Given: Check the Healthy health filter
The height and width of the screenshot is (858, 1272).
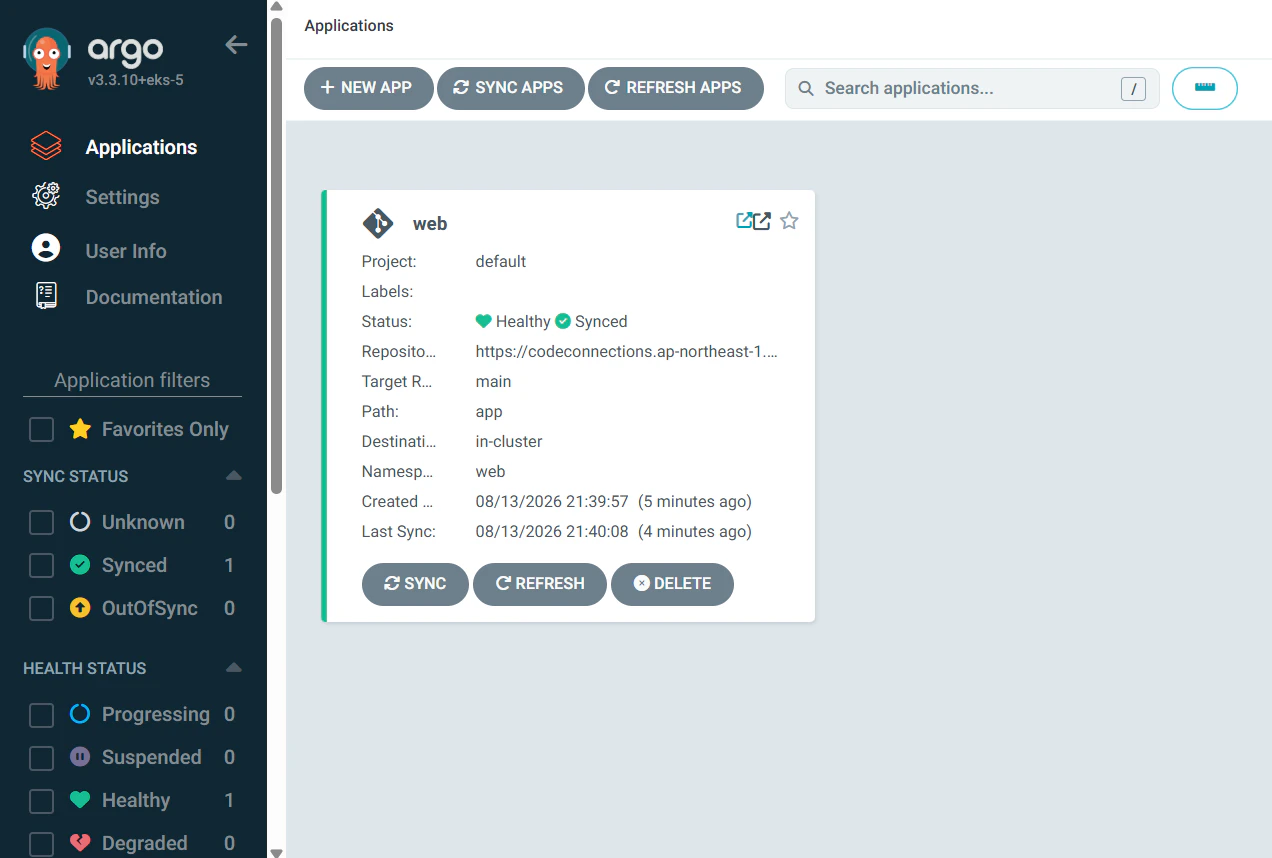Looking at the screenshot, I should [41, 801].
